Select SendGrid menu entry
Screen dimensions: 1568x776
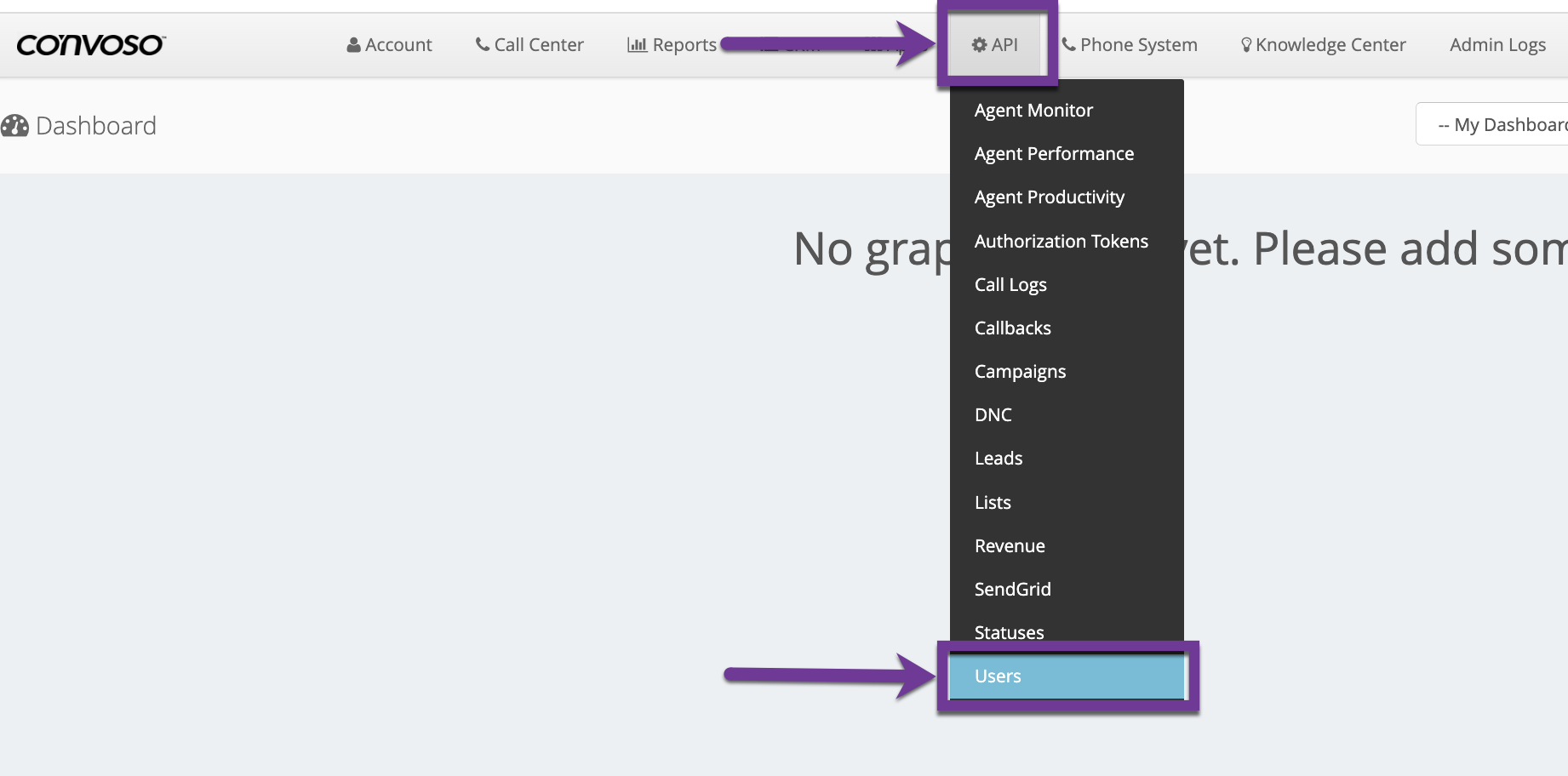[x=1012, y=590]
